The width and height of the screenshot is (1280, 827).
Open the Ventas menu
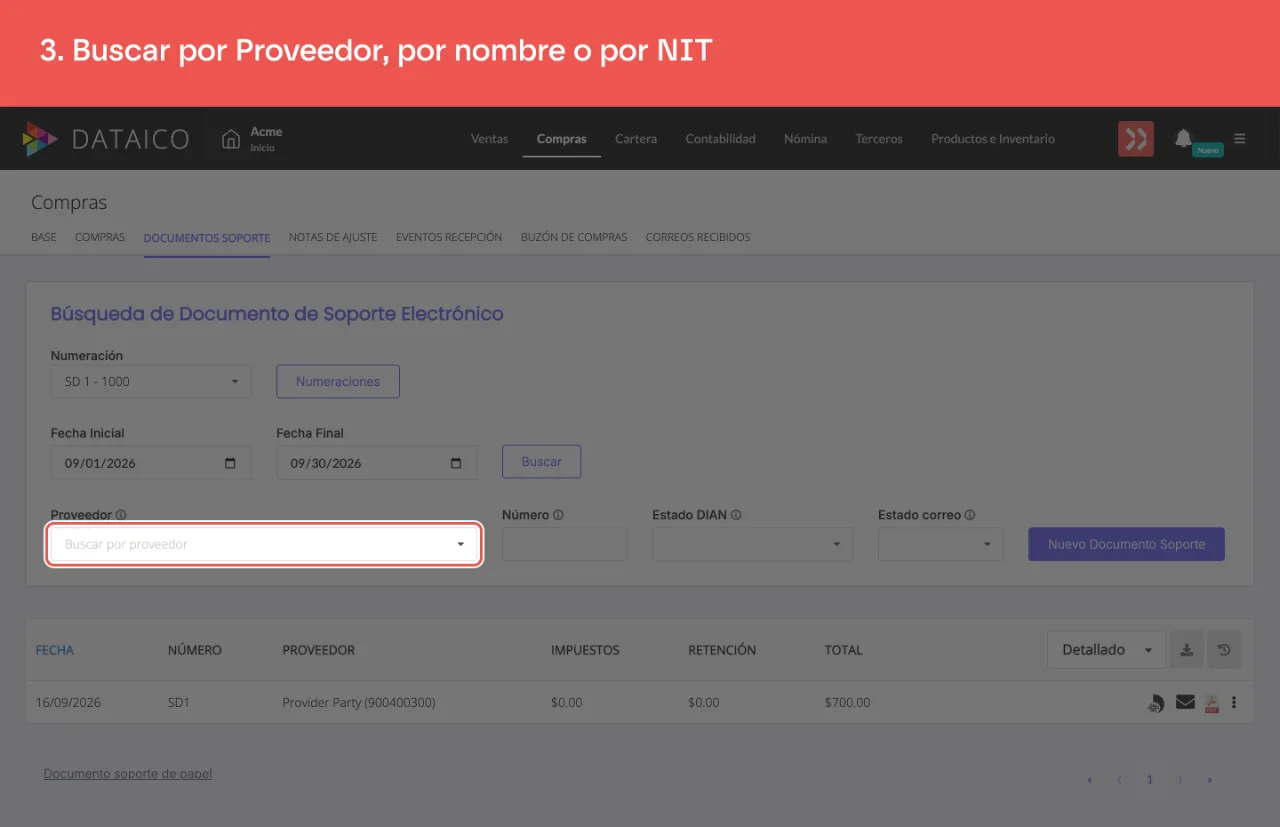490,139
